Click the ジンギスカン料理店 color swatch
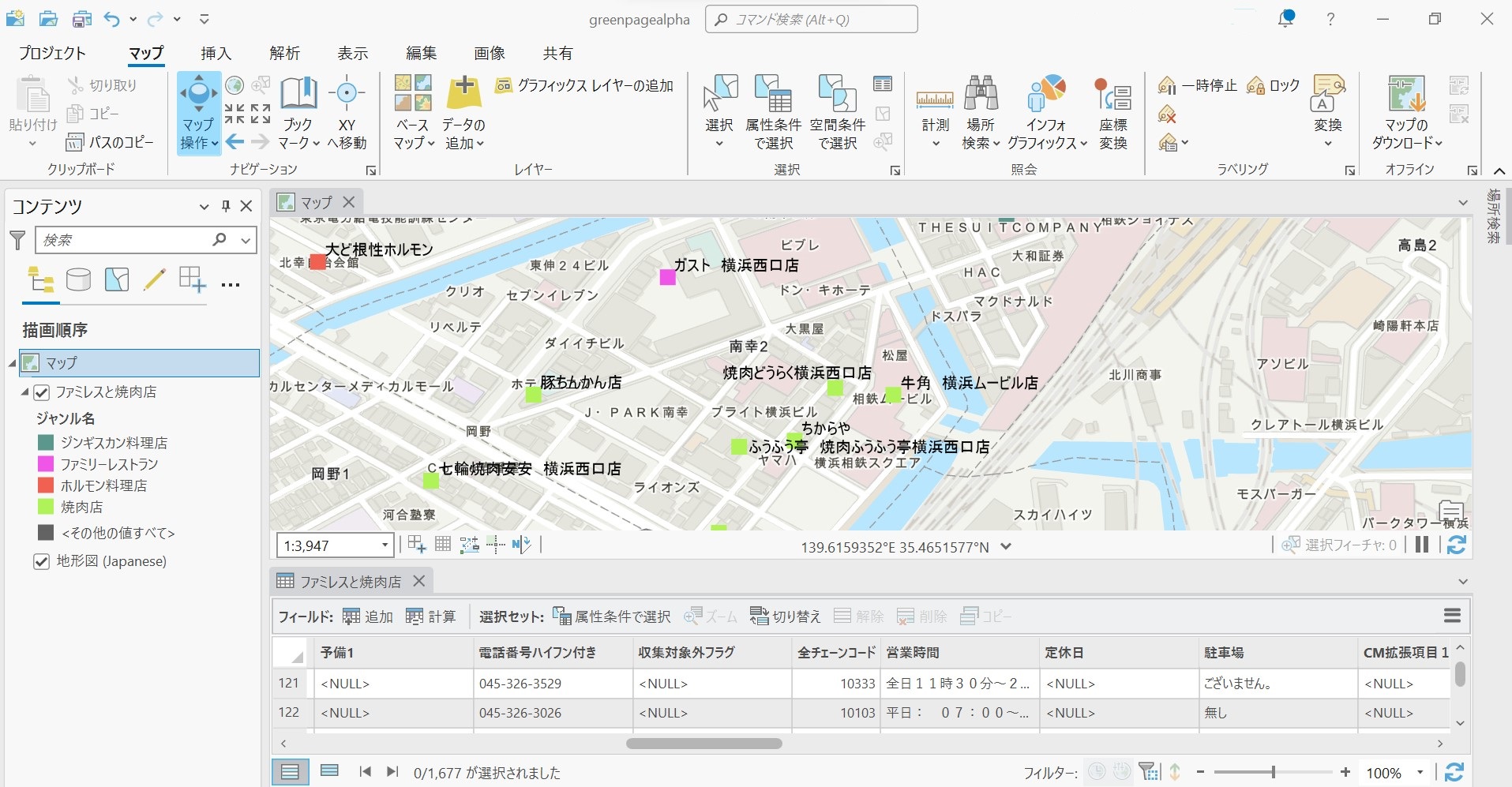1512x787 pixels. [x=46, y=442]
